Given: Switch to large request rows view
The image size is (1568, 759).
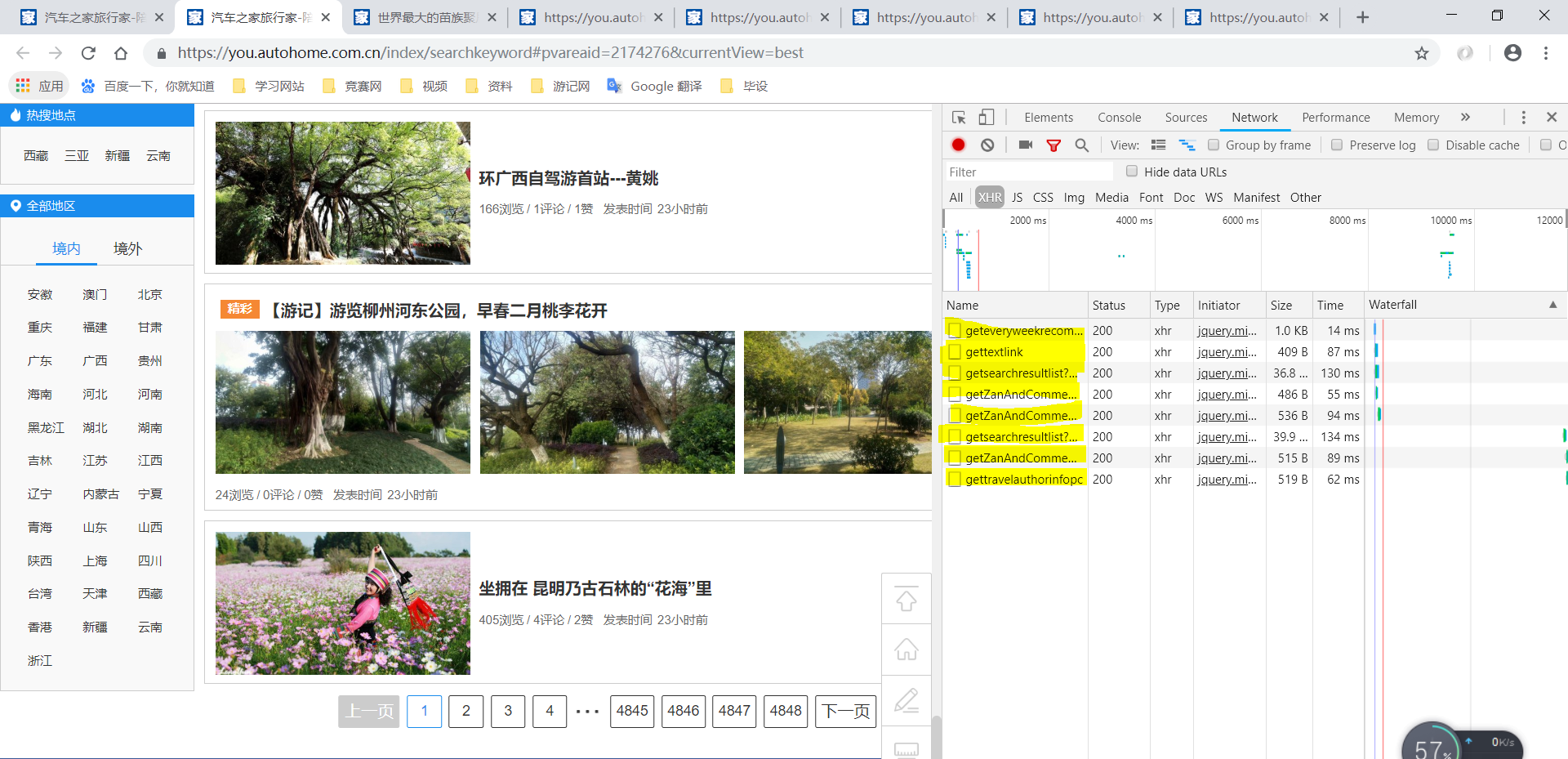Looking at the screenshot, I should click(x=1158, y=145).
